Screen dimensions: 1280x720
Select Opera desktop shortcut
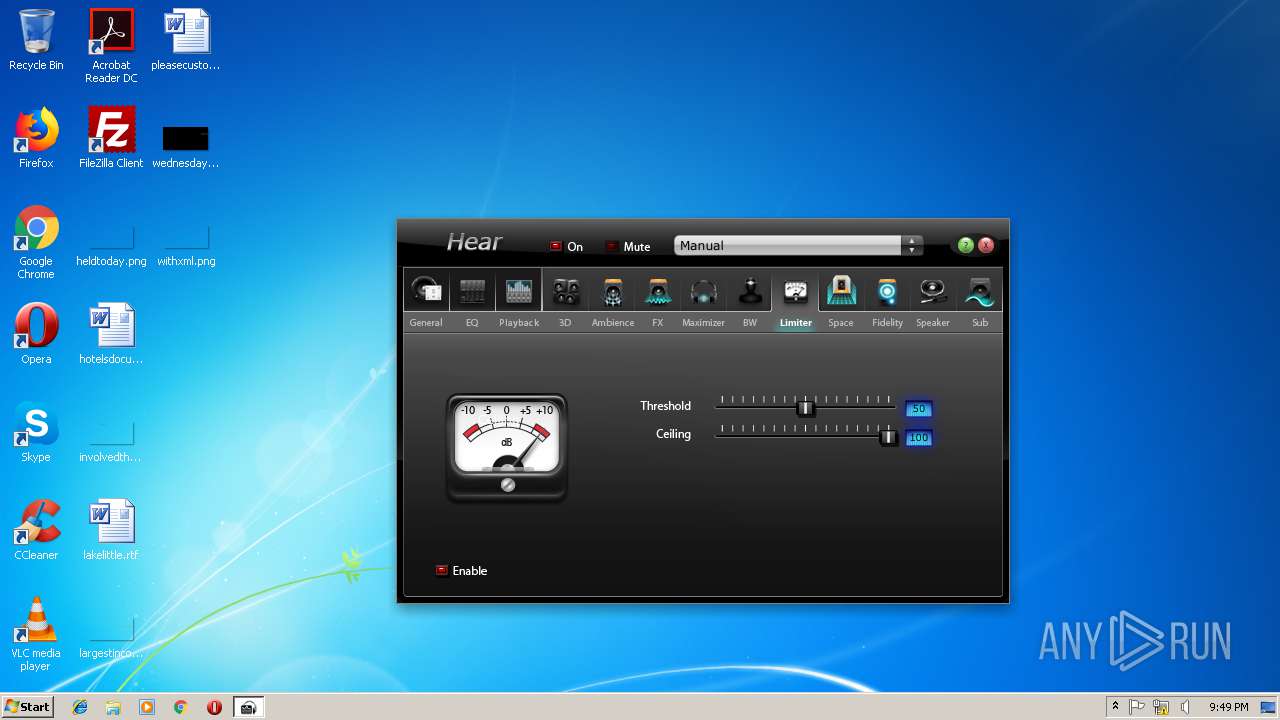(36, 334)
